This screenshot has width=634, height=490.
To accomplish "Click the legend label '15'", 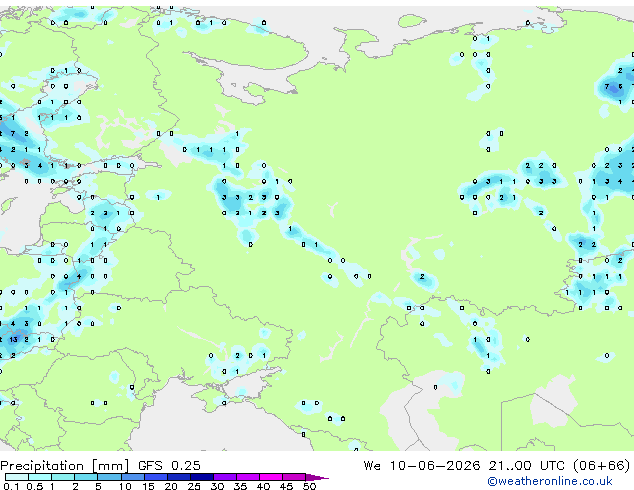I will coord(148,486).
